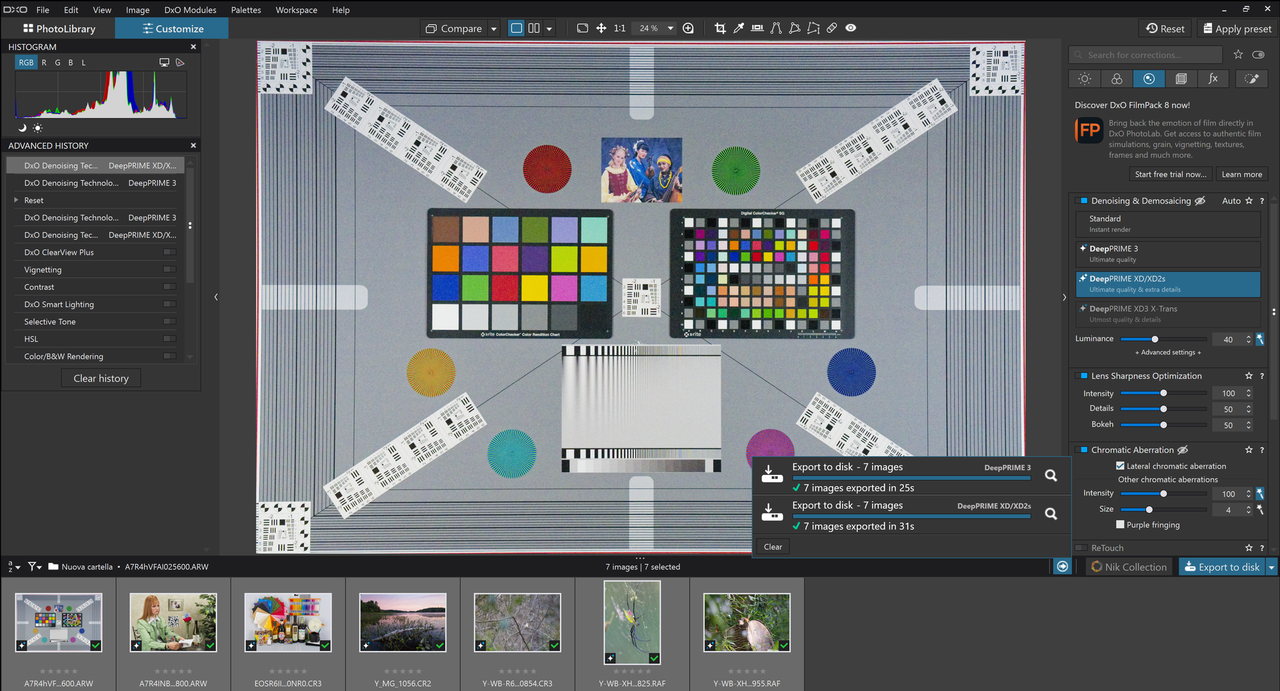The image size is (1280, 691).
Task: Open split view options dropdown
Action: pyautogui.click(x=550, y=29)
